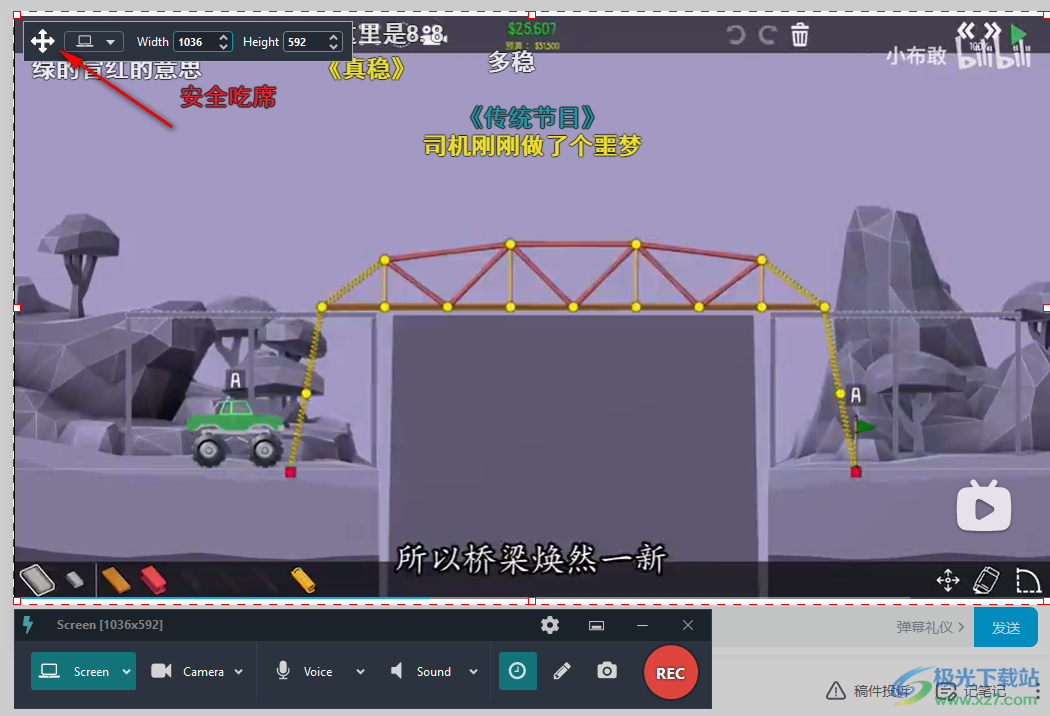Viewport: 1050px width, 716px height.
Task: Open the 弹幕礼仪 link
Action: pyautogui.click(x=930, y=627)
